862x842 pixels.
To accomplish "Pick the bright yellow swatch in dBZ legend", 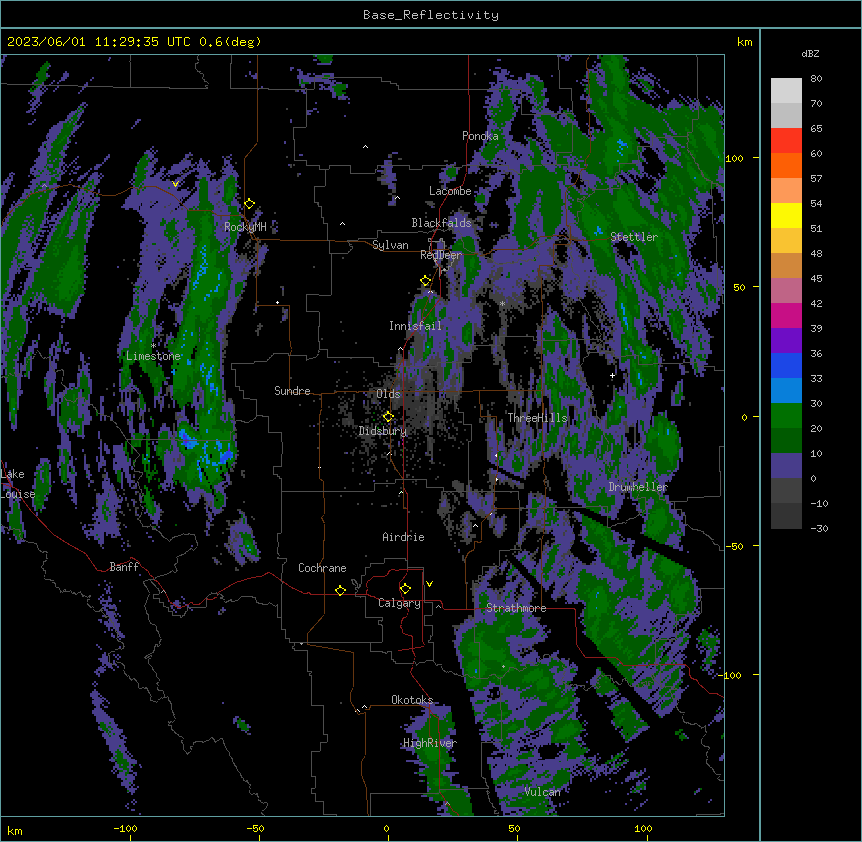I will (x=786, y=215).
